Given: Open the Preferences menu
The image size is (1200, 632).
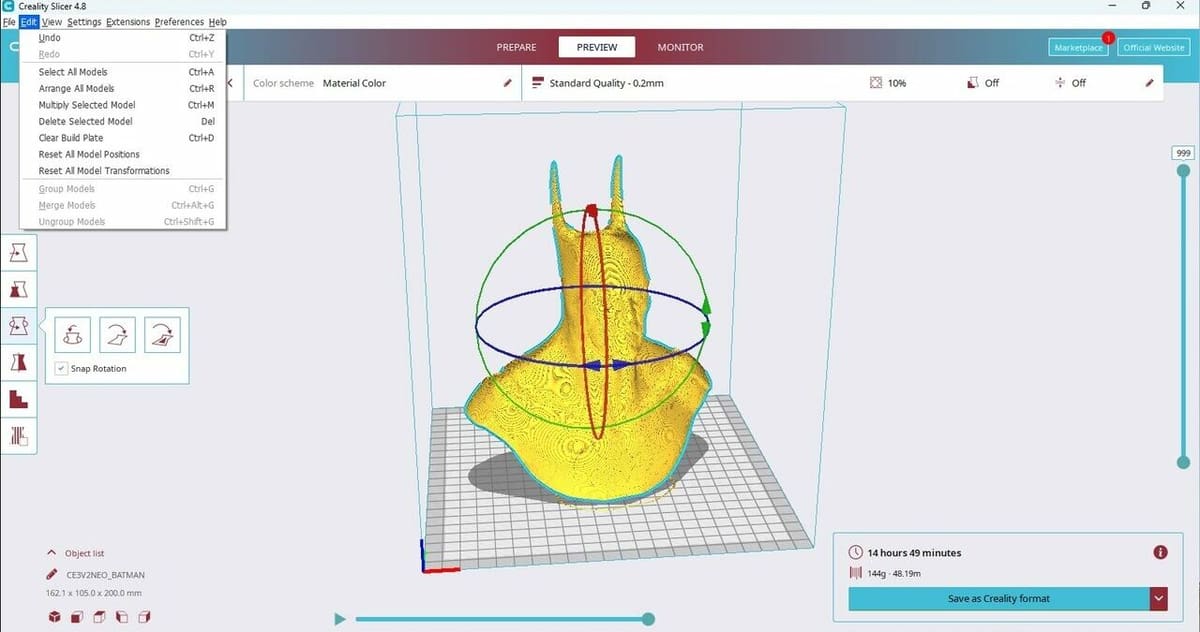Looking at the screenshot, I should point(179,22).
